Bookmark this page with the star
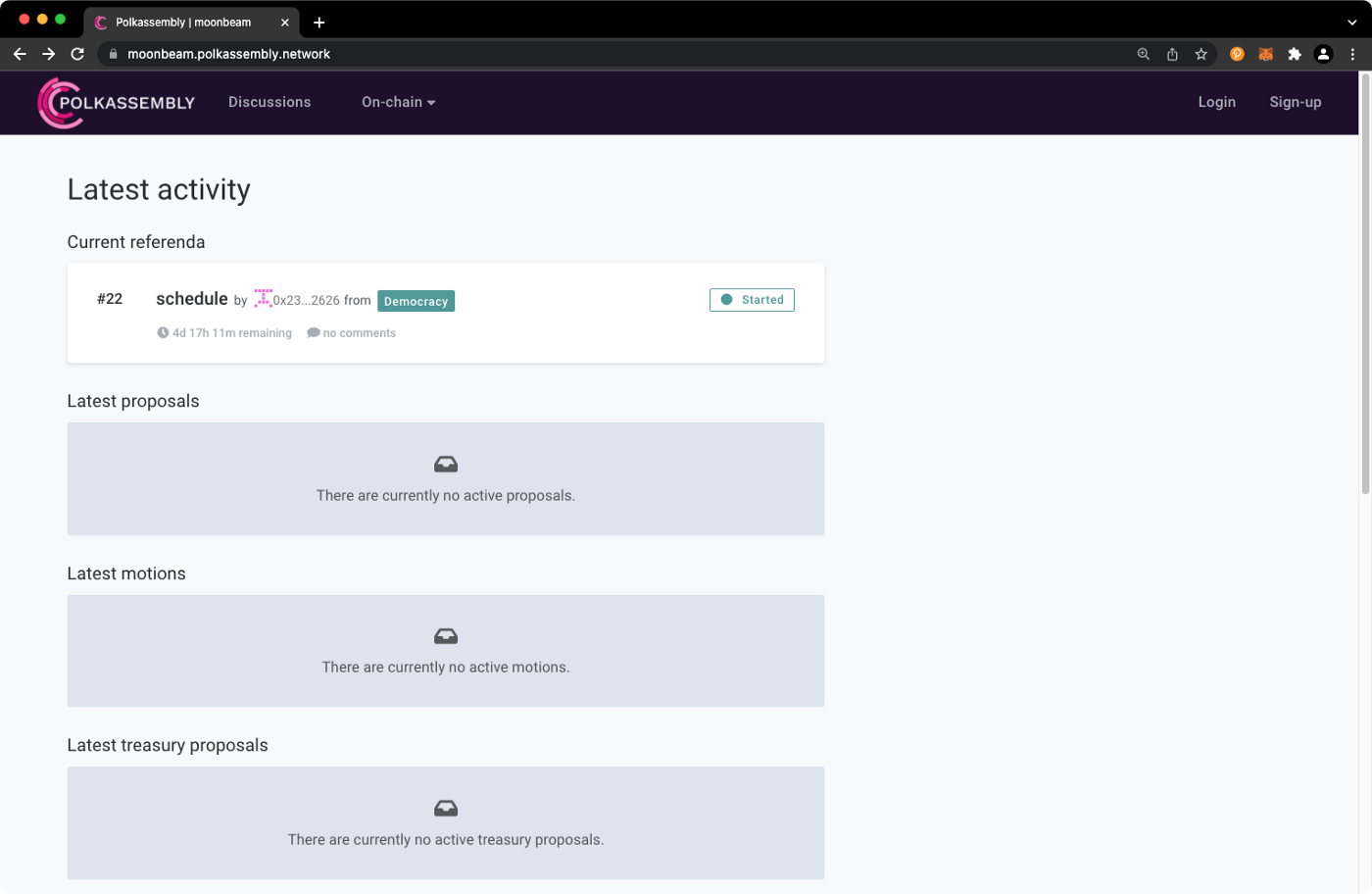Viewport: 1372px width, 894px height. 1200,54
